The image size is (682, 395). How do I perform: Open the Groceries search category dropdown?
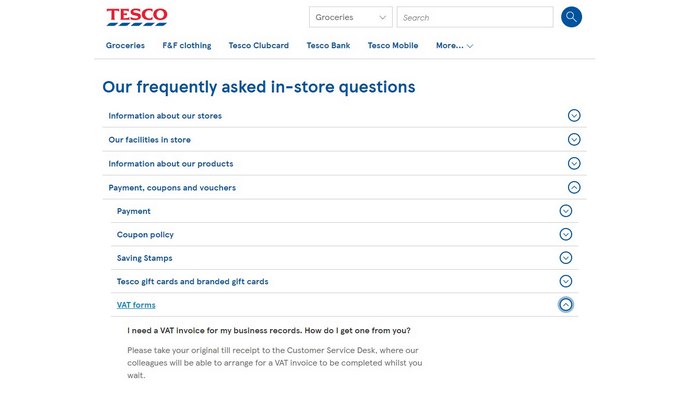(x=351, y=17)
